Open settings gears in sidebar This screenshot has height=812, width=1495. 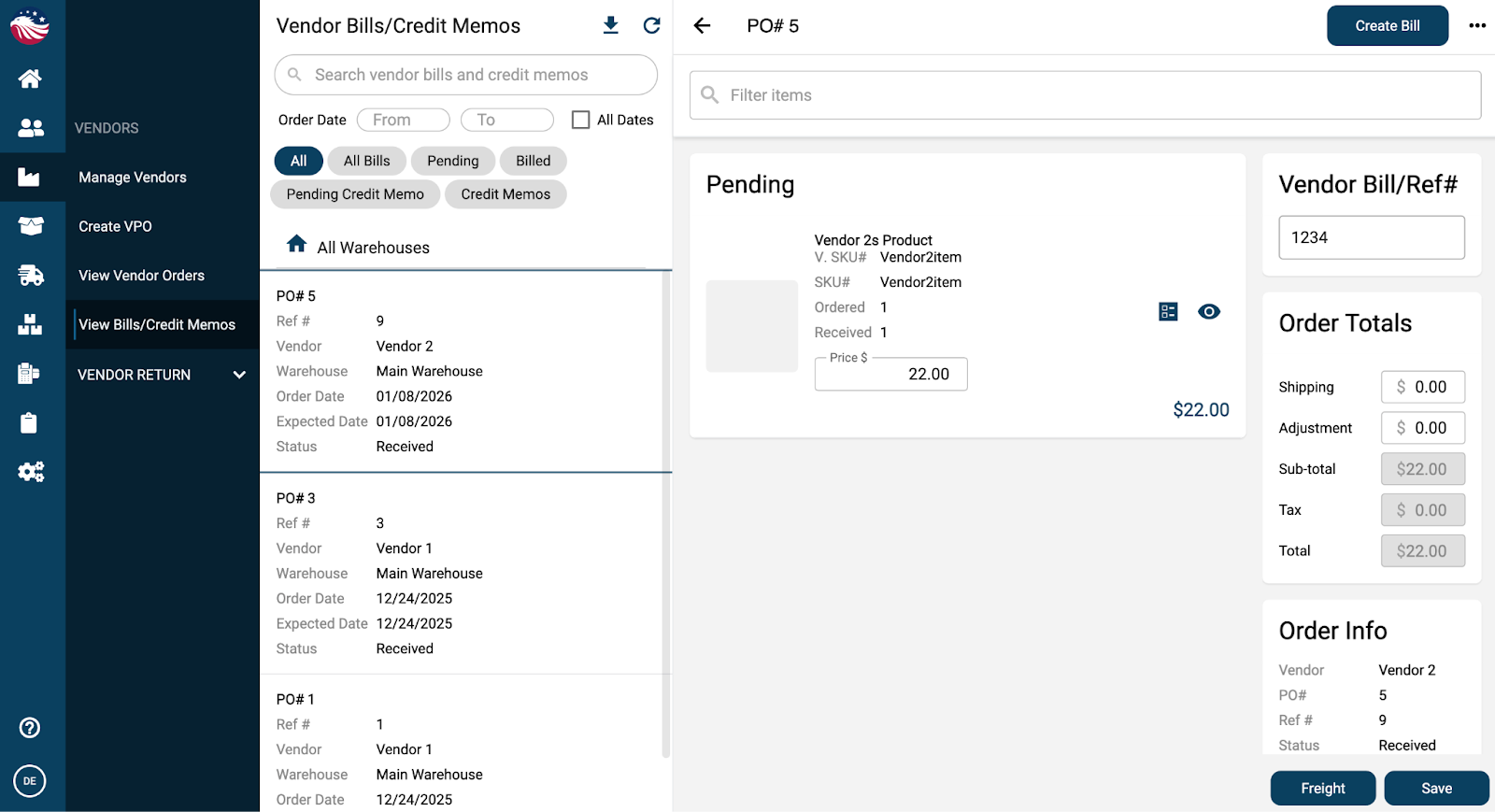tap(30, 472)
